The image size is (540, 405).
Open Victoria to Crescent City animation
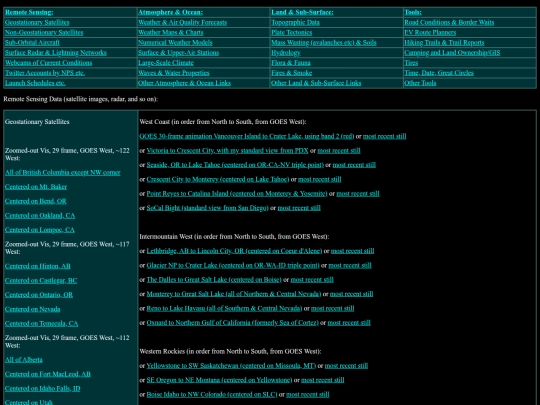click(227, 150)
